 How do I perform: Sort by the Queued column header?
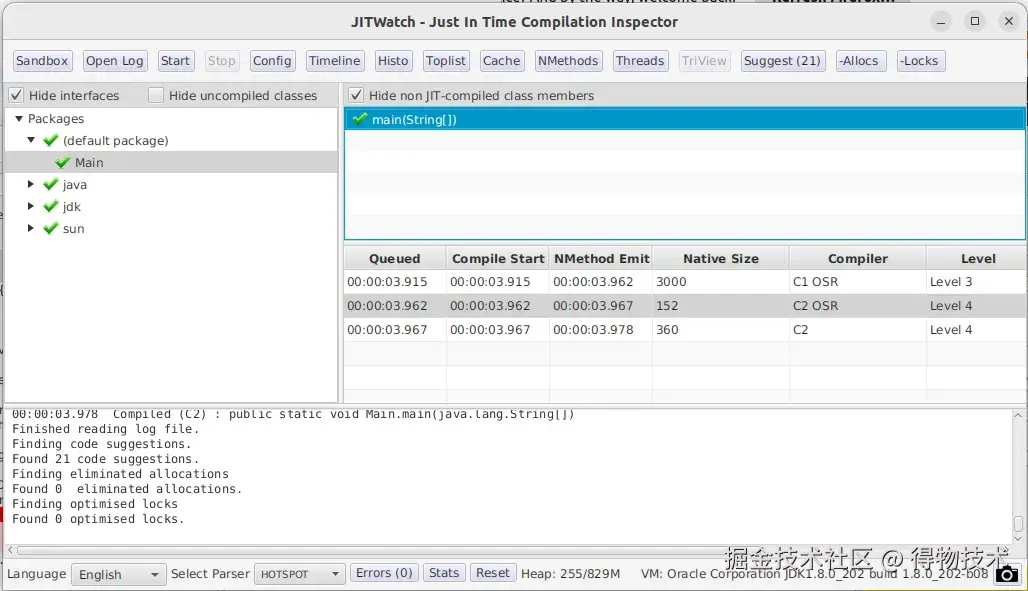click(395, 258)
